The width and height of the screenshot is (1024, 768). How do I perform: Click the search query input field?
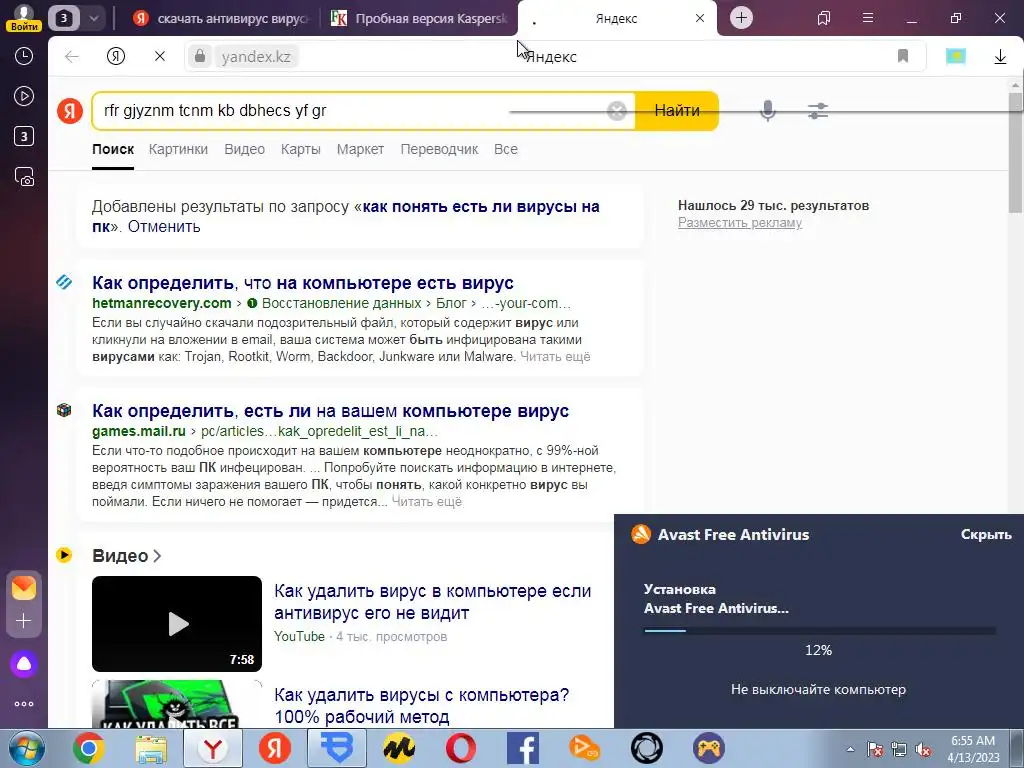(353, 110)
